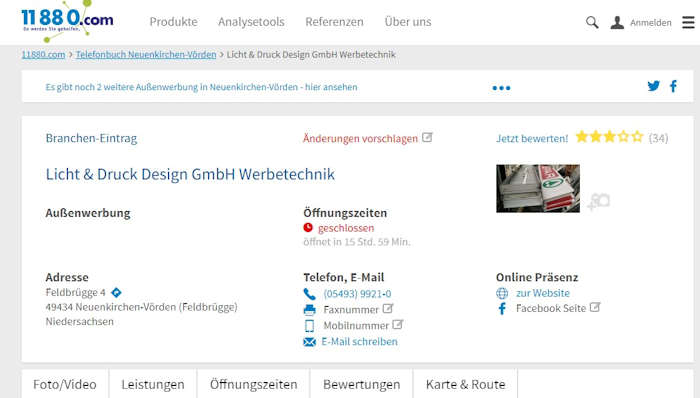Click the (34) review count
Screen dimensions: 700x398
point(658,138)
